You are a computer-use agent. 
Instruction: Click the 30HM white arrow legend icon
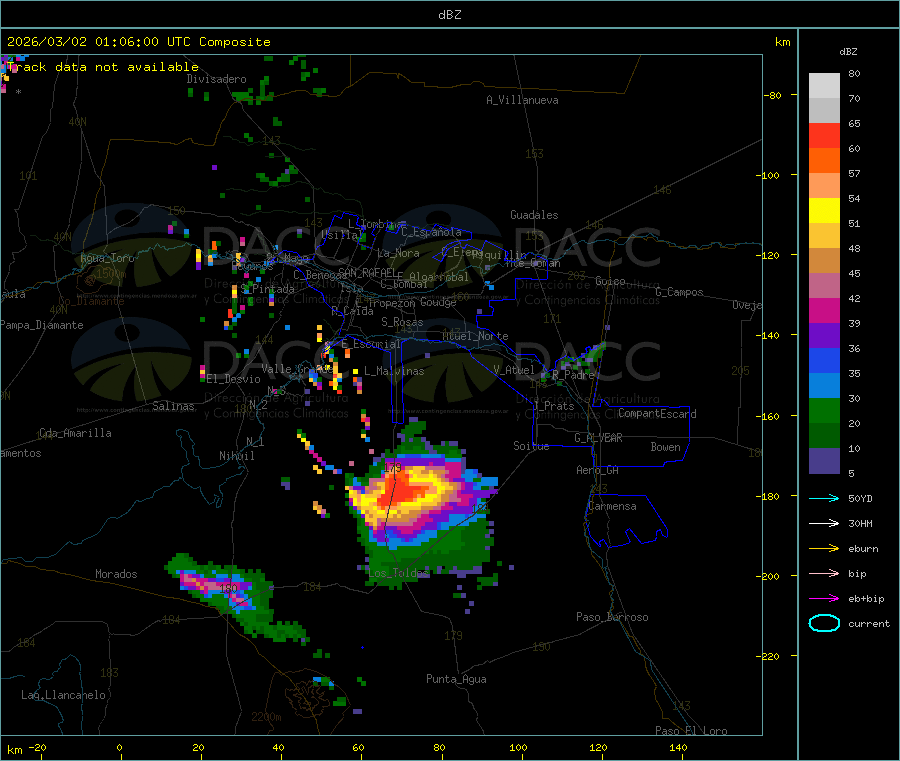click(x=824, y=523)
